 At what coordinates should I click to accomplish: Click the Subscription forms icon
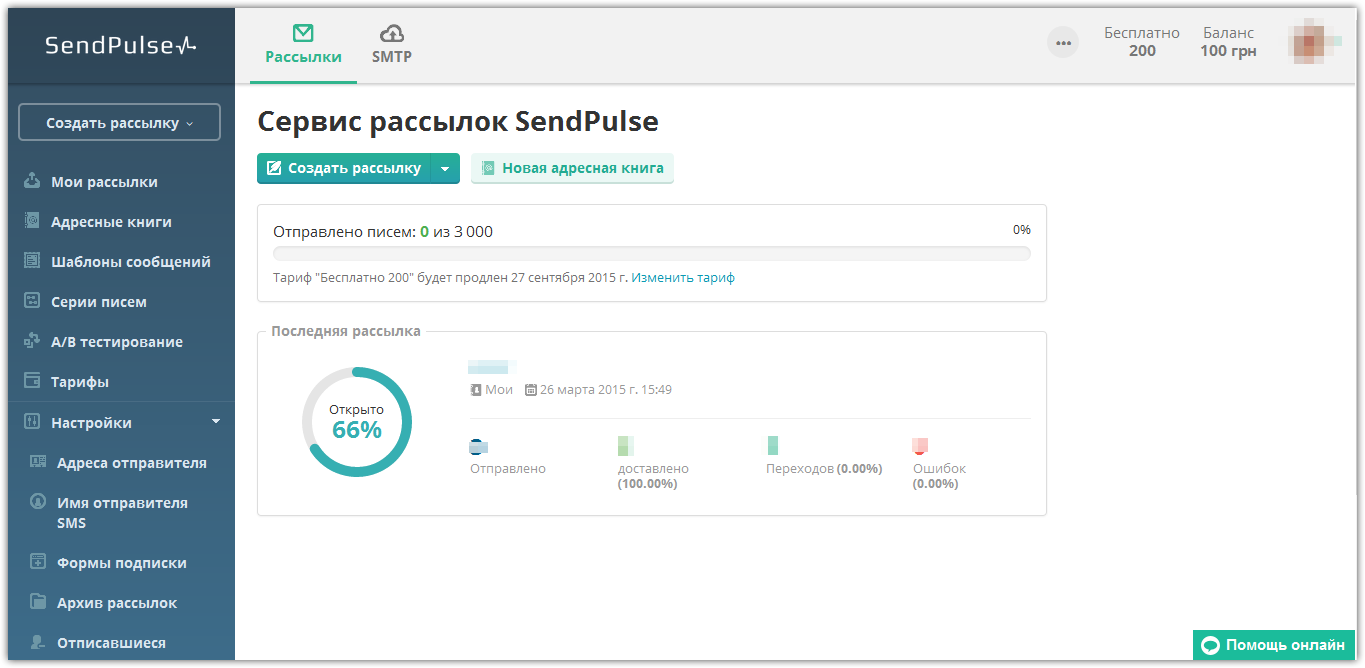pyautogui.click(x=38, y=563)
